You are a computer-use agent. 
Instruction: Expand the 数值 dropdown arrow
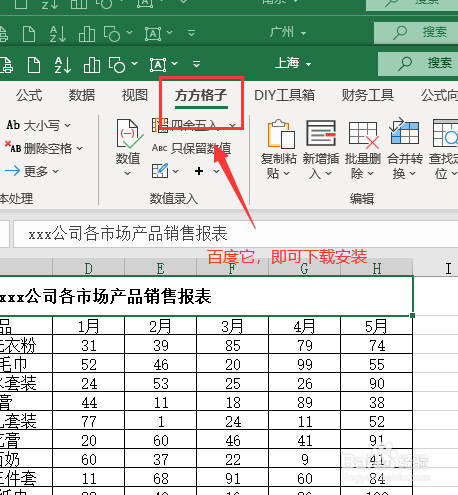tap(127, 173)
